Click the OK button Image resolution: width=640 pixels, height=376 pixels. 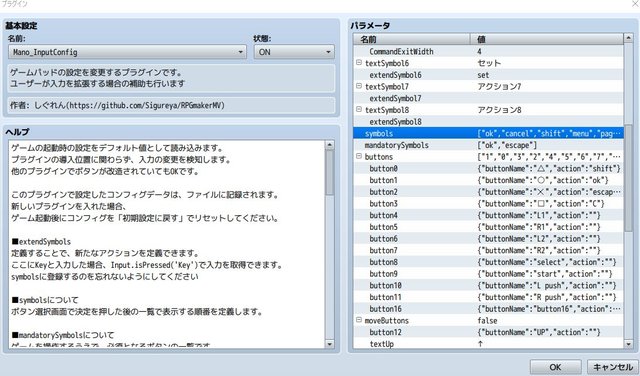click(x=556, y=367)
